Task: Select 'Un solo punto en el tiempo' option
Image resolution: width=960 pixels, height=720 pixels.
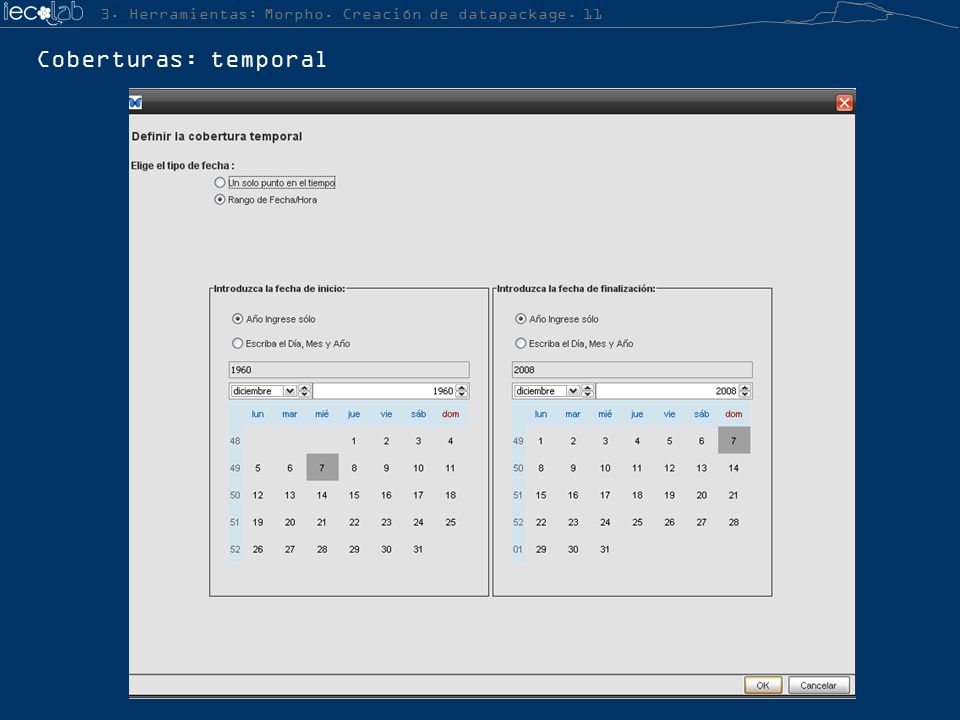Action: click(275, 182)
